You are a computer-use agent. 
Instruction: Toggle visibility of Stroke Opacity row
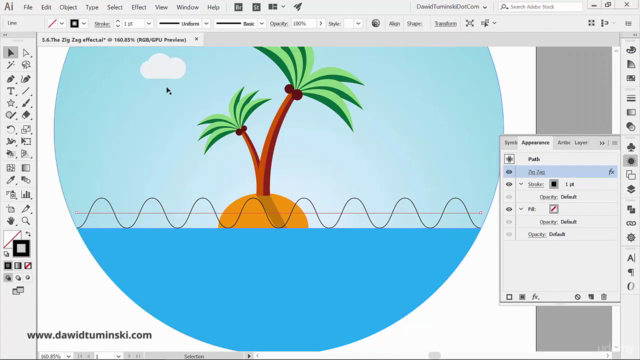point(509,197)
